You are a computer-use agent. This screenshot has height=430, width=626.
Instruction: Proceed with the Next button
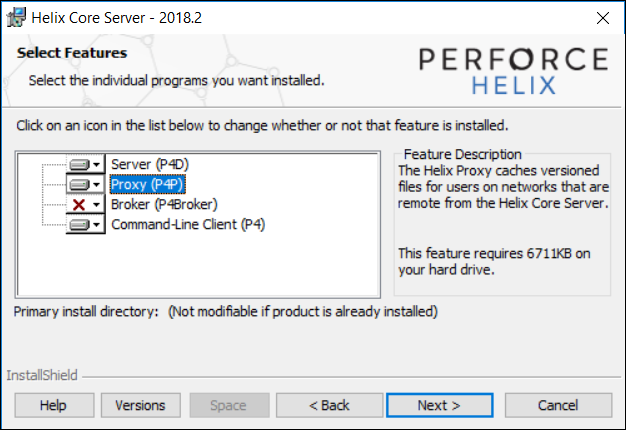point(439,405)
